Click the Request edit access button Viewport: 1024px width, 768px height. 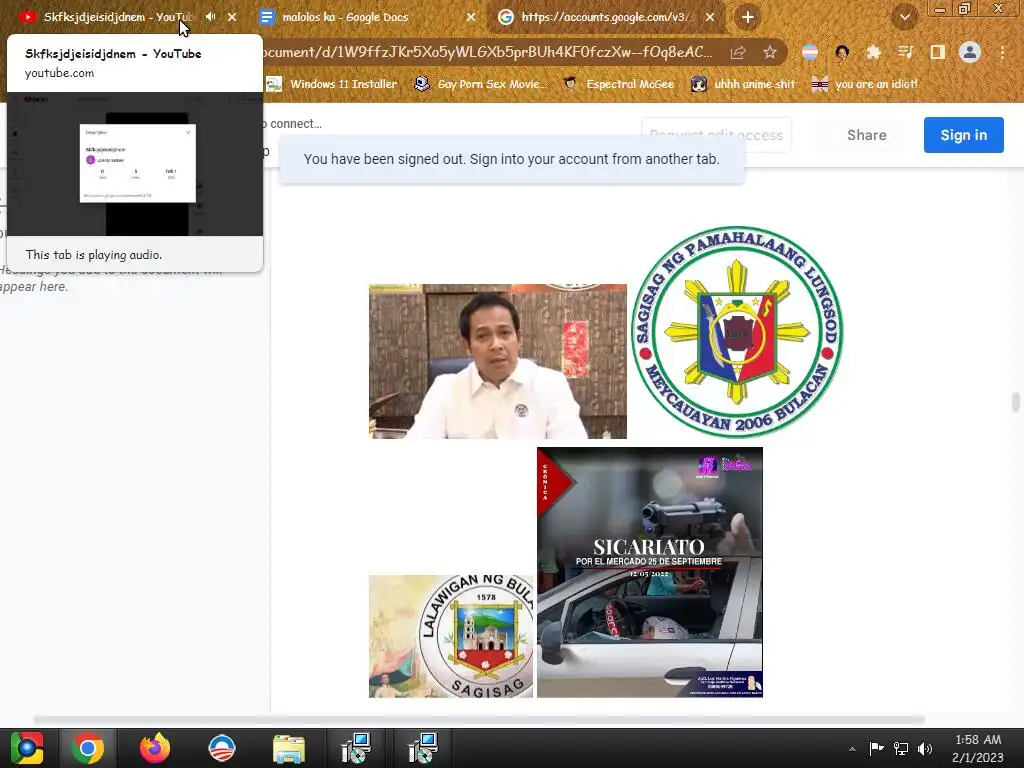click(x=716, y=135)
